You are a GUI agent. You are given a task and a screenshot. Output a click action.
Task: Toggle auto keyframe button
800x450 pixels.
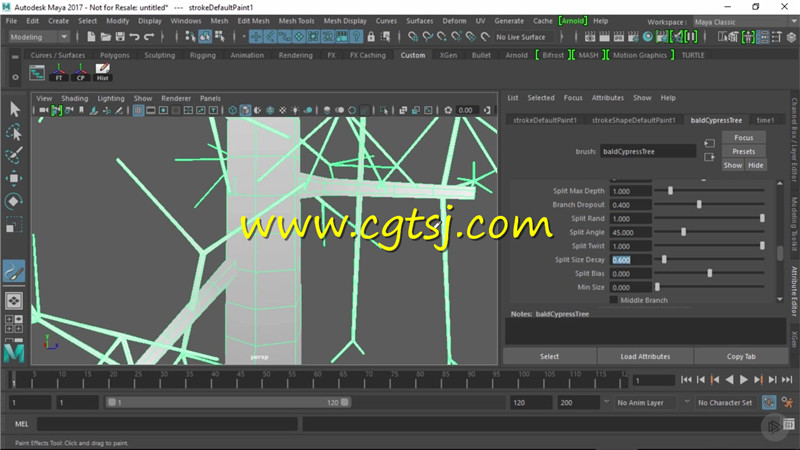[769, 403]
